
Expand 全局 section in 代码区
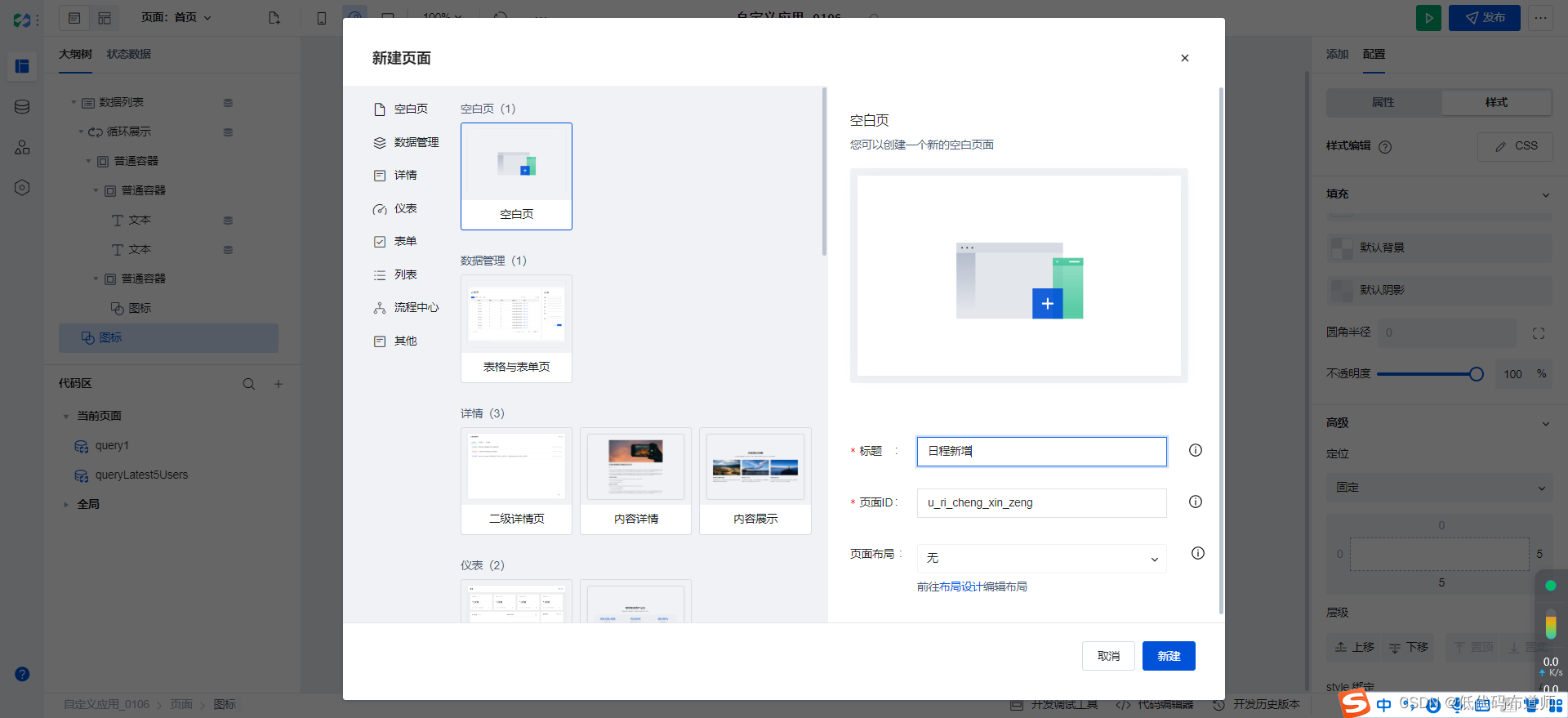coord(66,505)
